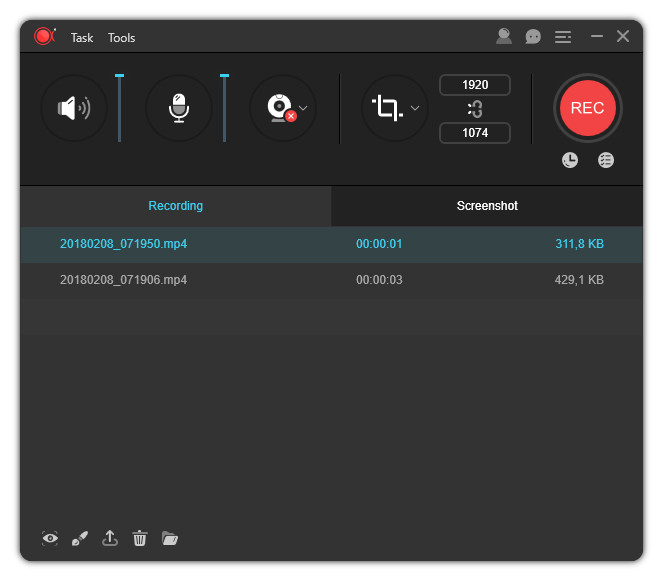The image size is (663, 581).
Task: Click duration 00:00:03
Action: tap(379, 280)
